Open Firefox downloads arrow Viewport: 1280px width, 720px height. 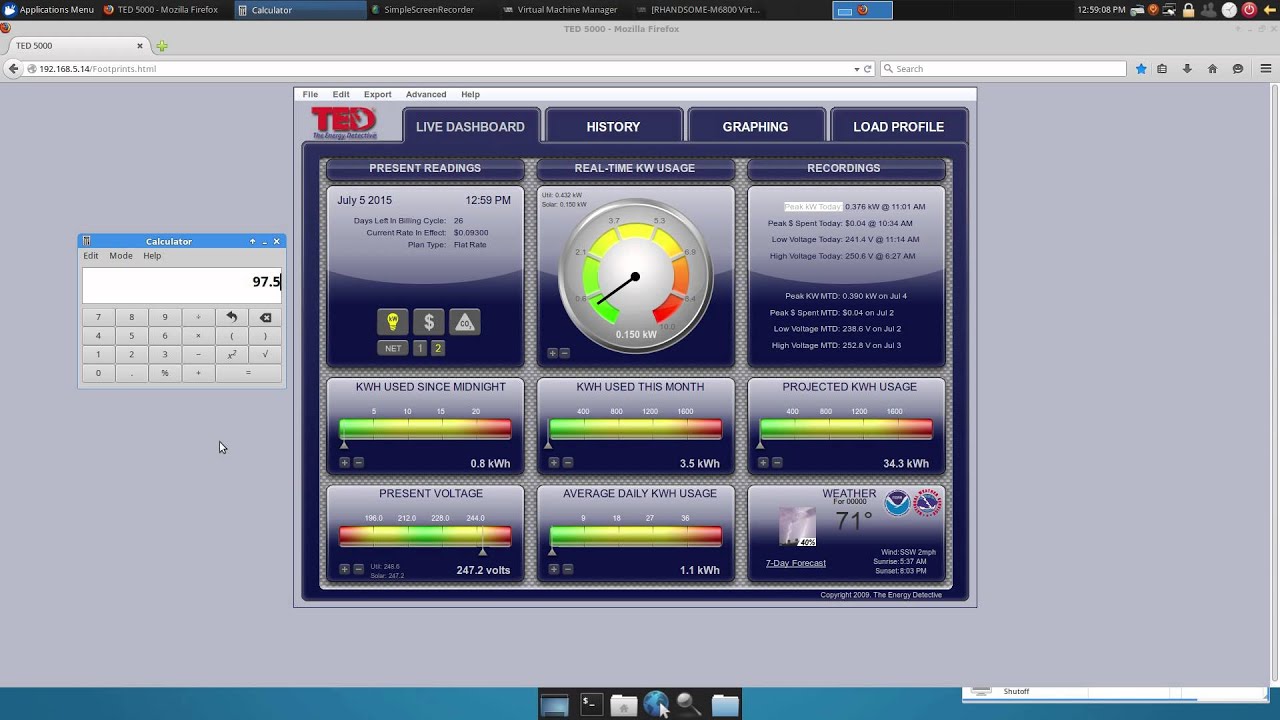point(1187,69)
